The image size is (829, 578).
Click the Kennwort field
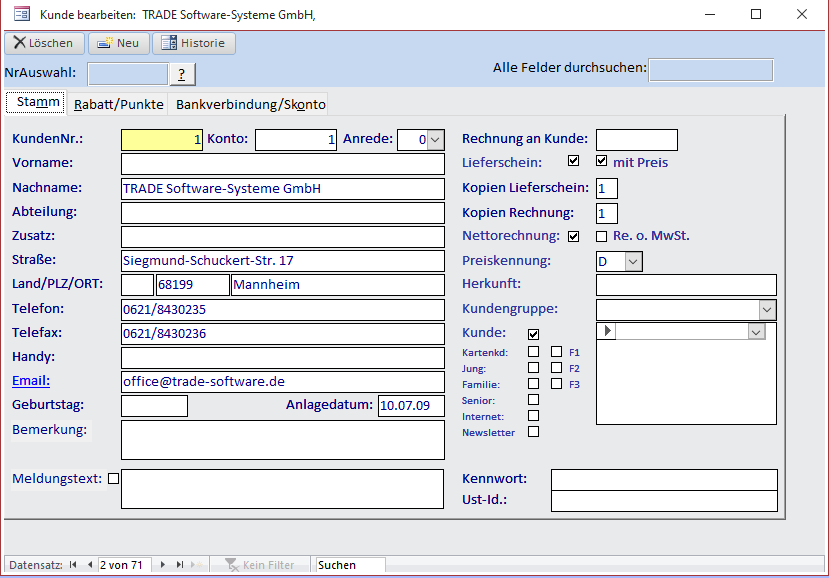(665, 480)
